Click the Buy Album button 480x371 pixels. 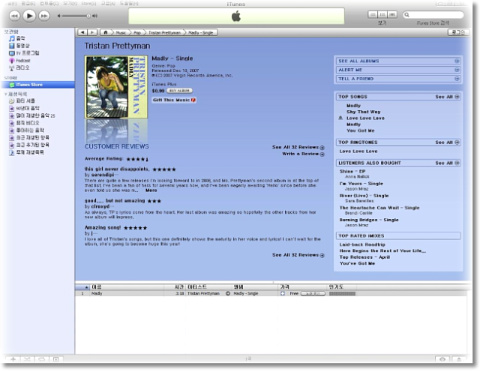tap(179, 91)
